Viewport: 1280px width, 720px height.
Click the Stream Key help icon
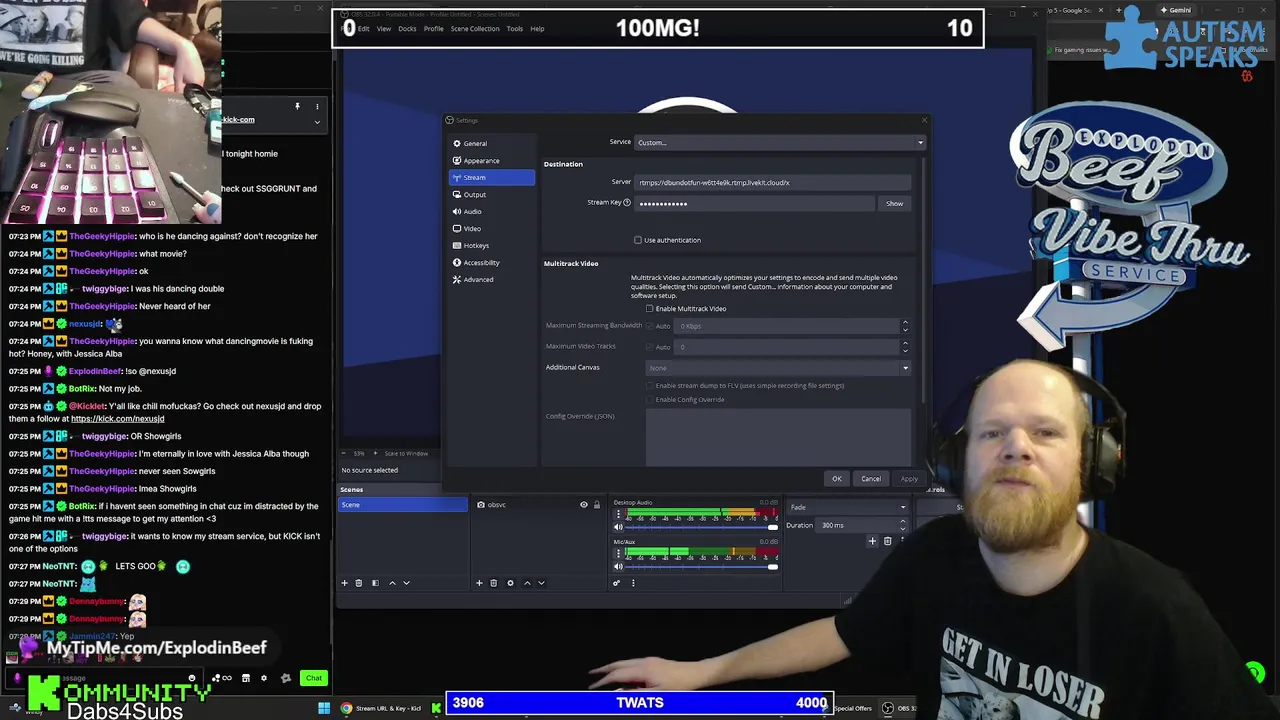[627, 203]
